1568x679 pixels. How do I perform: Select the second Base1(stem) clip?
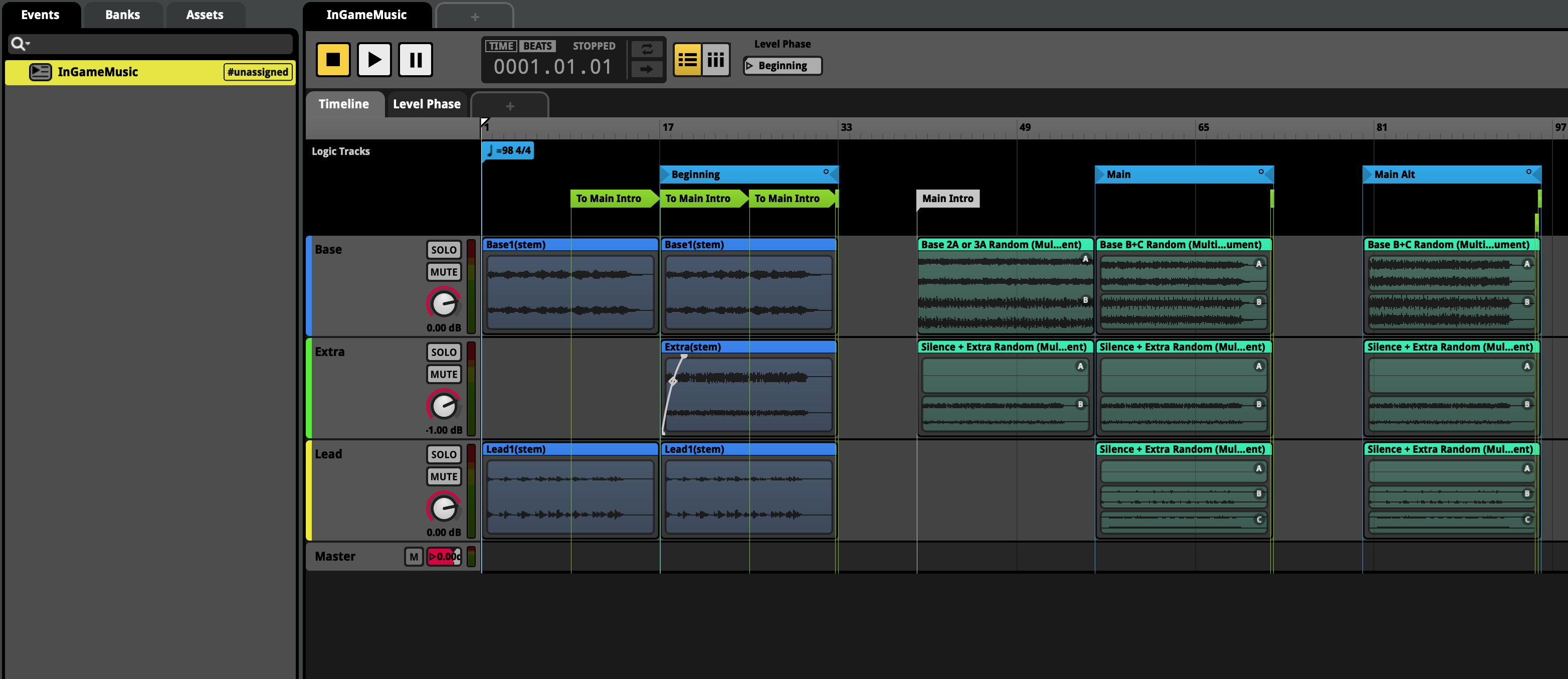tap(749, 286)
